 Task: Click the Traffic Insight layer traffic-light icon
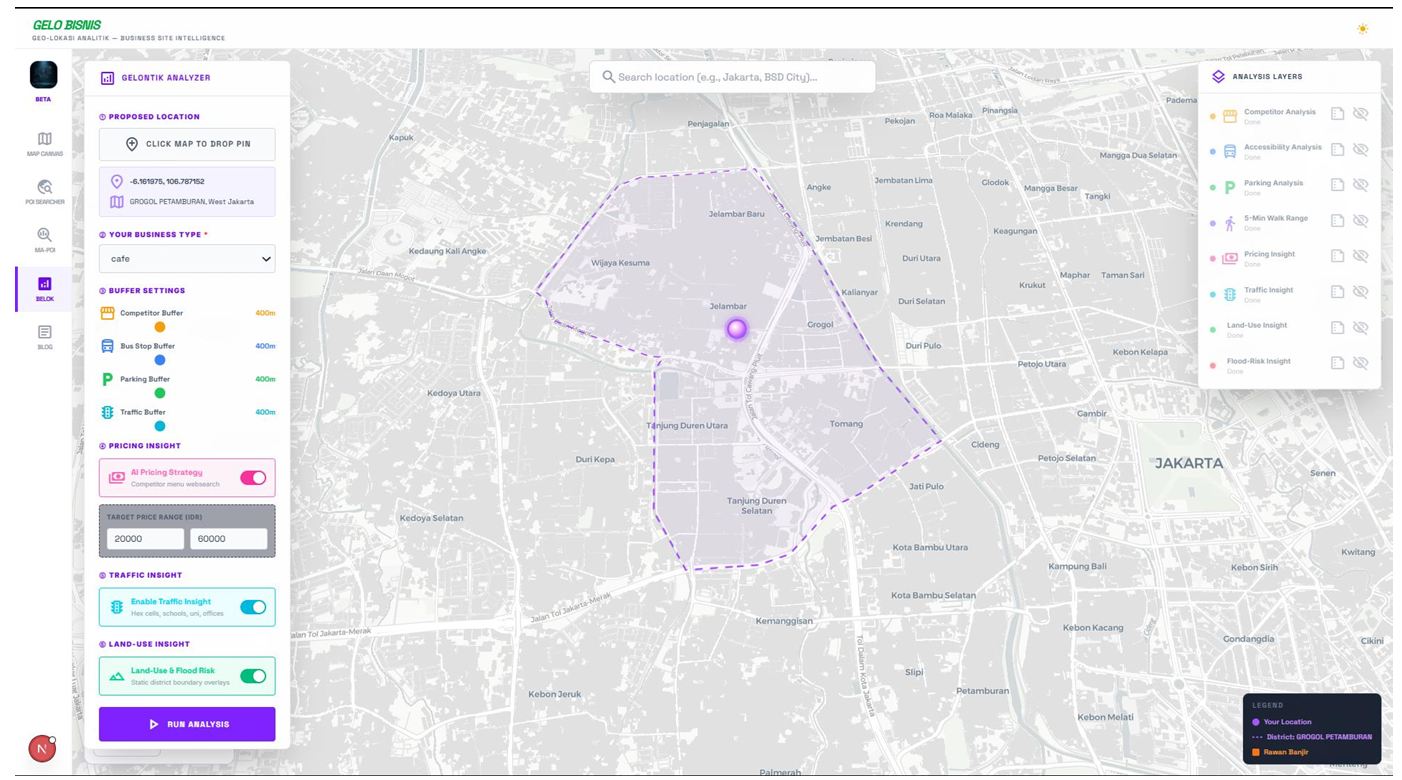tap(1230, 294)
